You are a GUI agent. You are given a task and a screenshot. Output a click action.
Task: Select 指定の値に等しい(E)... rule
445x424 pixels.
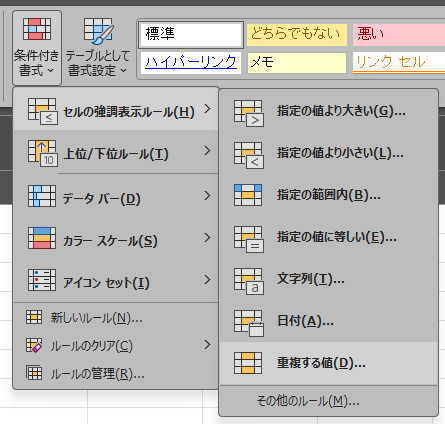[328, 237]
